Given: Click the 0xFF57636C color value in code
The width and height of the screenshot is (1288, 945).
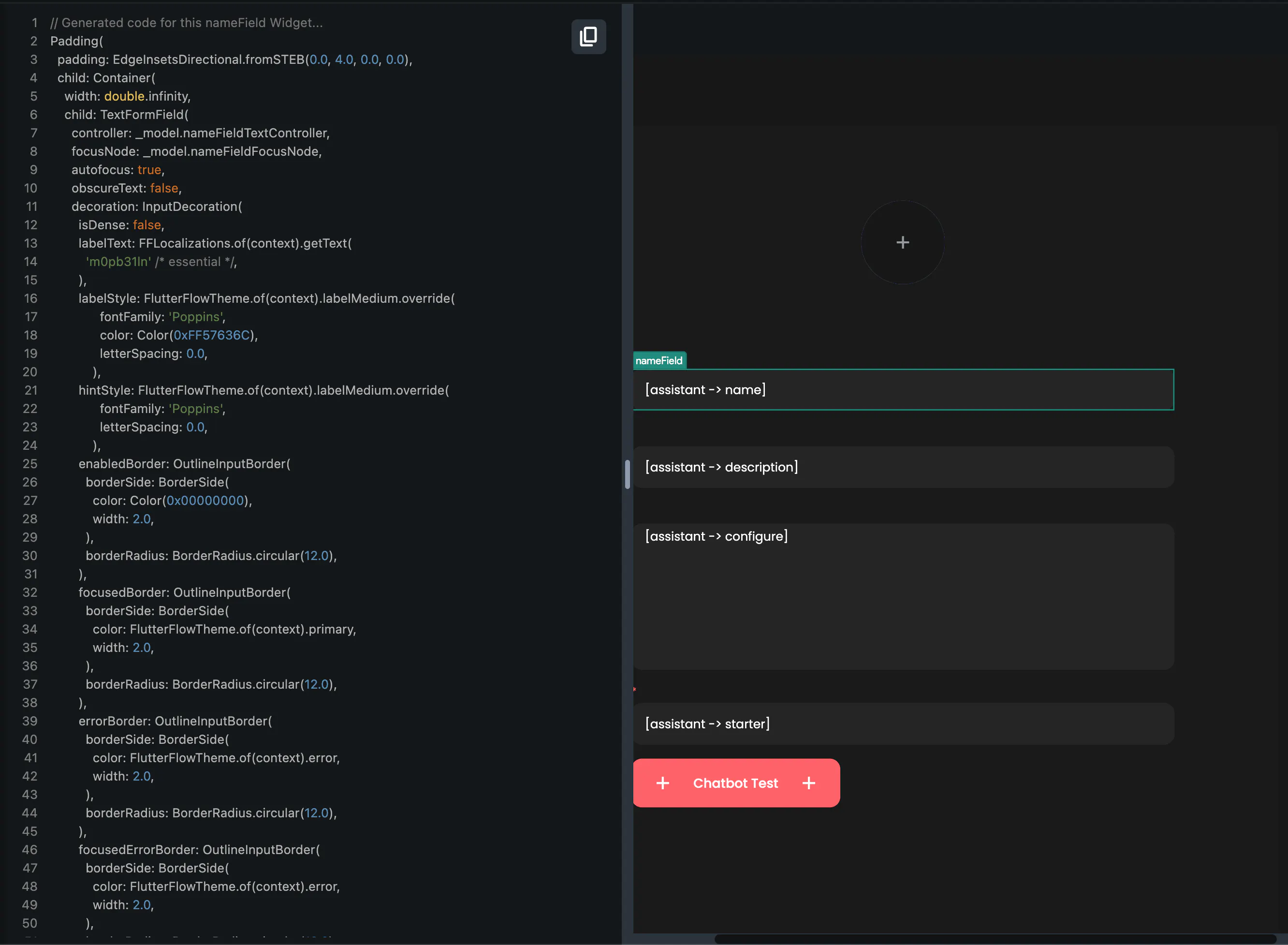Looking at the screenshot, I should click(212, 335).
